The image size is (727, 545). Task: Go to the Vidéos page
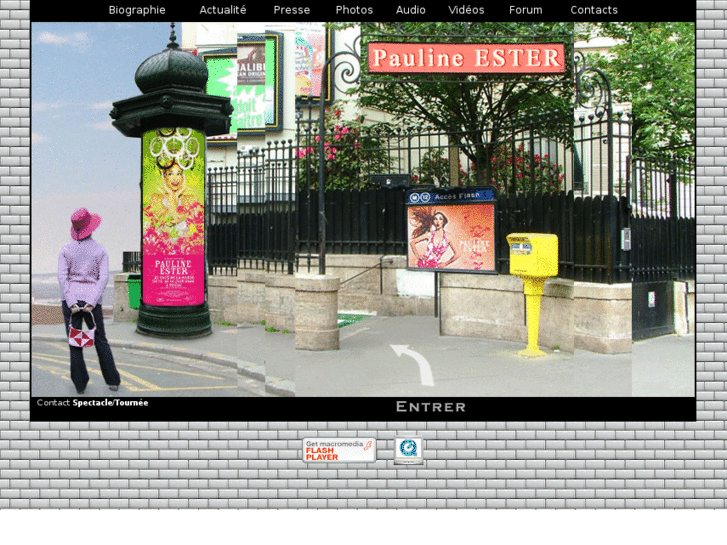466,10
